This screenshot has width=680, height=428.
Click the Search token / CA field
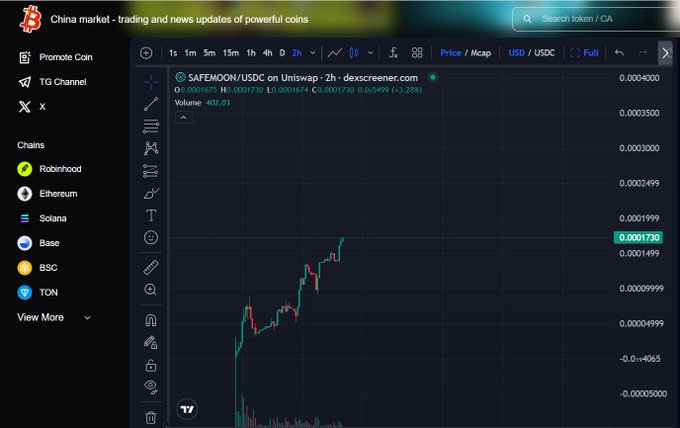[595, 19]
